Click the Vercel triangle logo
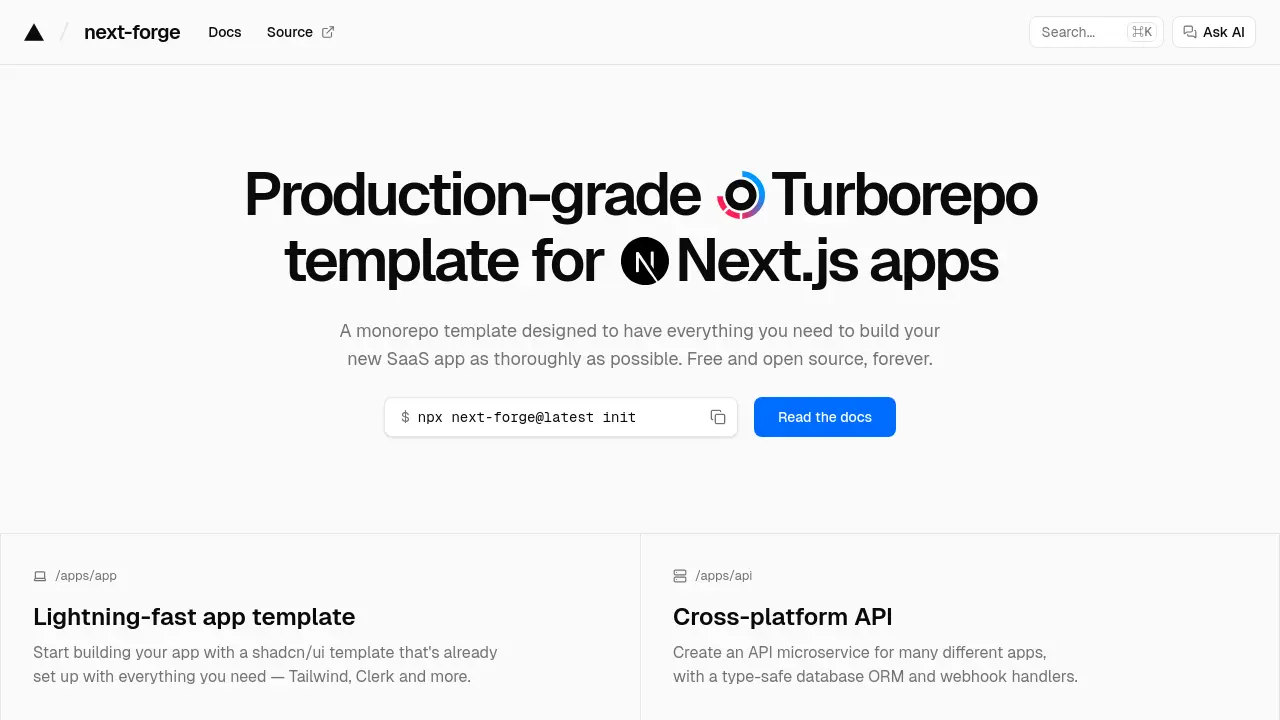This screenshot has width=1280, height=720. click(x=34, y=31)
